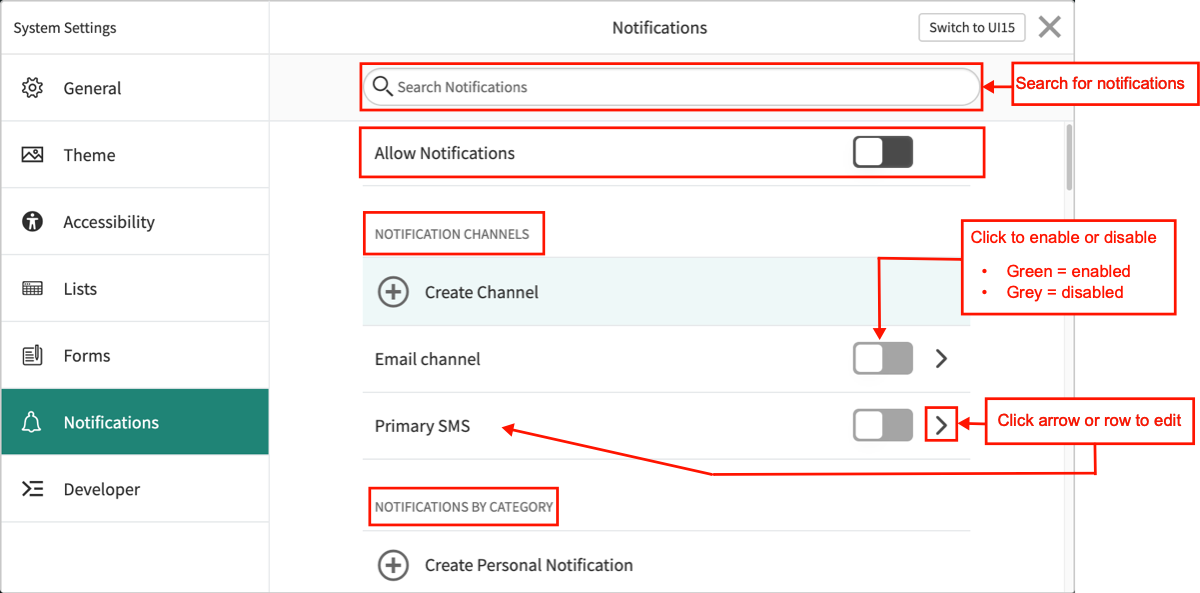
Task: Click the Create Channel label
Action: [x=482, y=292]
